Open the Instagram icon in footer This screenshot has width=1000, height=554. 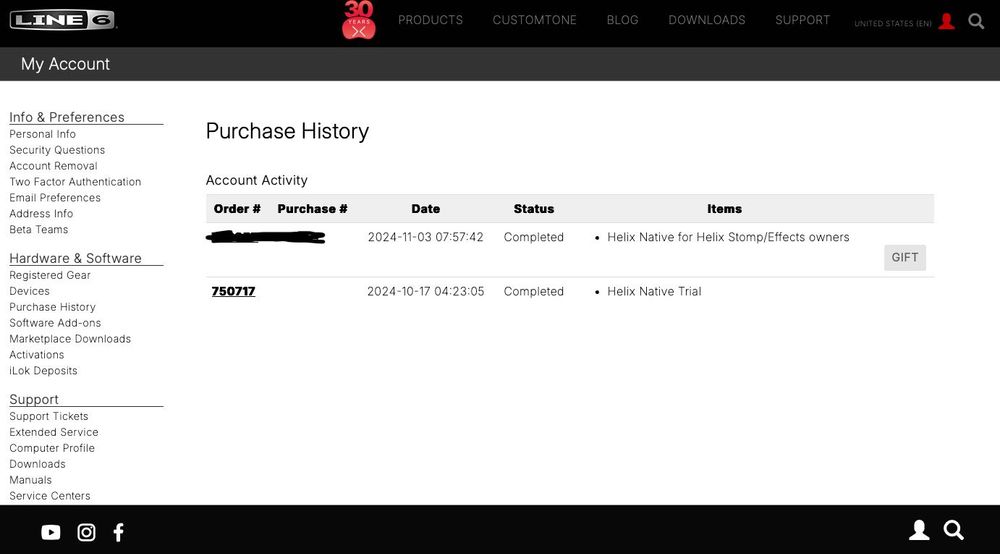click(x=86, y=532)
